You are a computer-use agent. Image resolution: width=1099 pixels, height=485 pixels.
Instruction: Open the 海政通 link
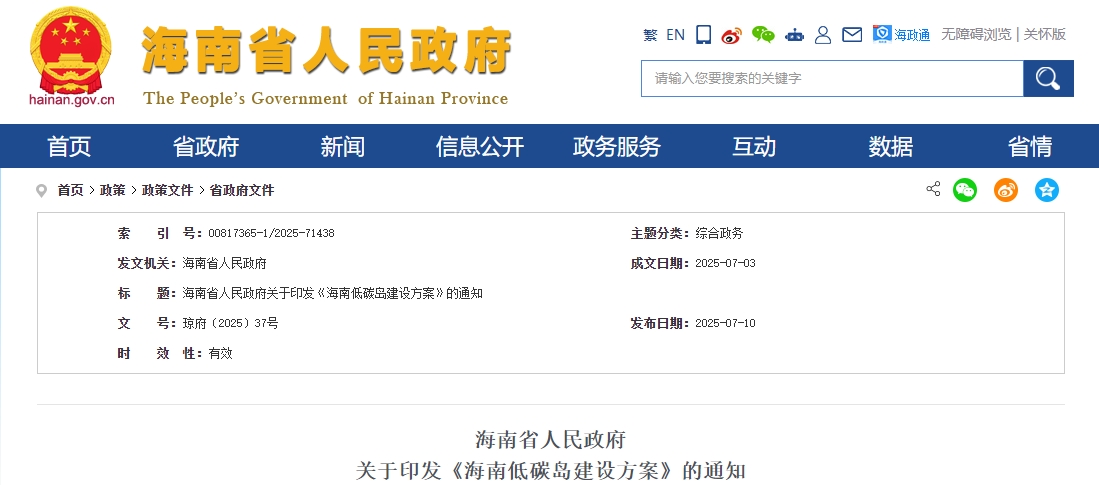coord(902,35)
